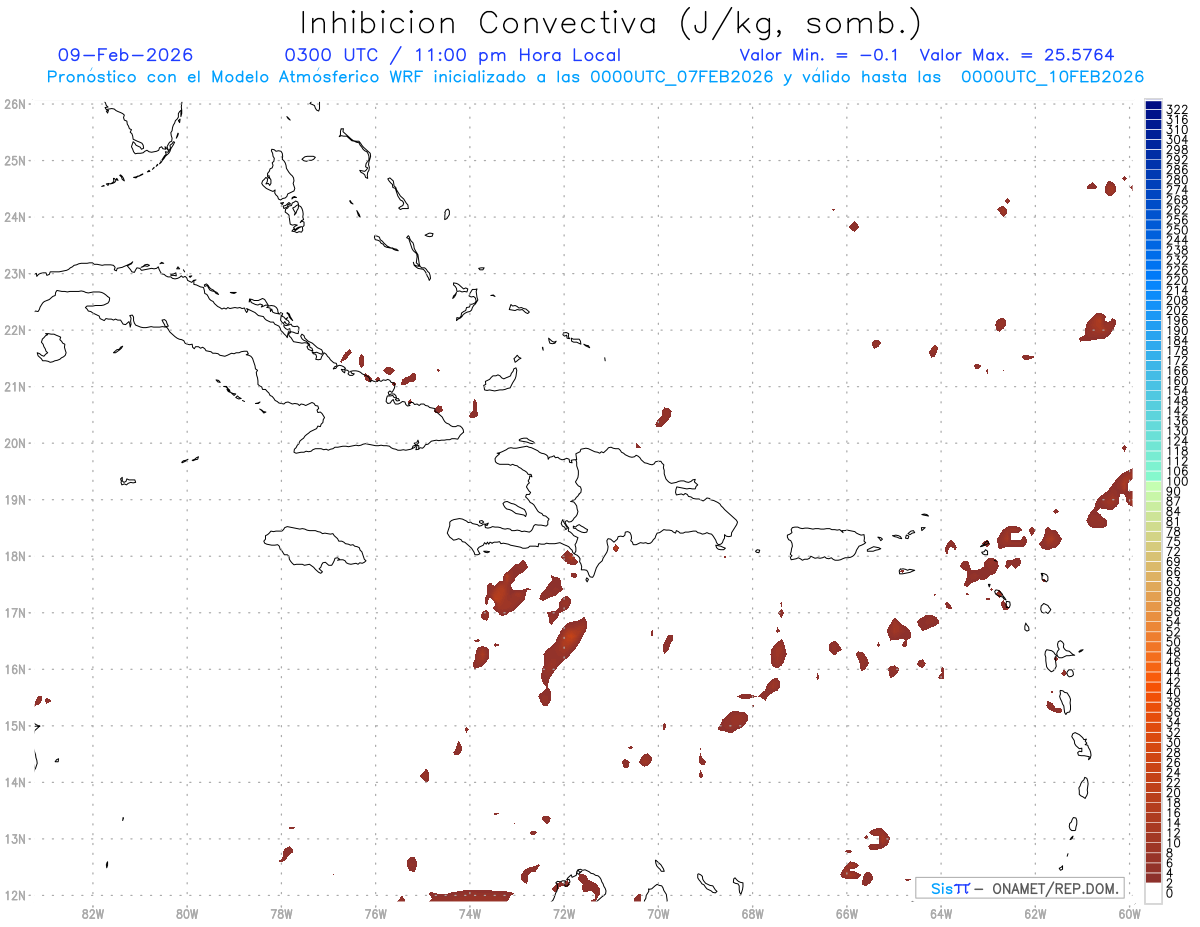The height and width of the screenshot is (927, 1200).
Task: Click the 60W longitude label
Action: tap(1130, 913)
